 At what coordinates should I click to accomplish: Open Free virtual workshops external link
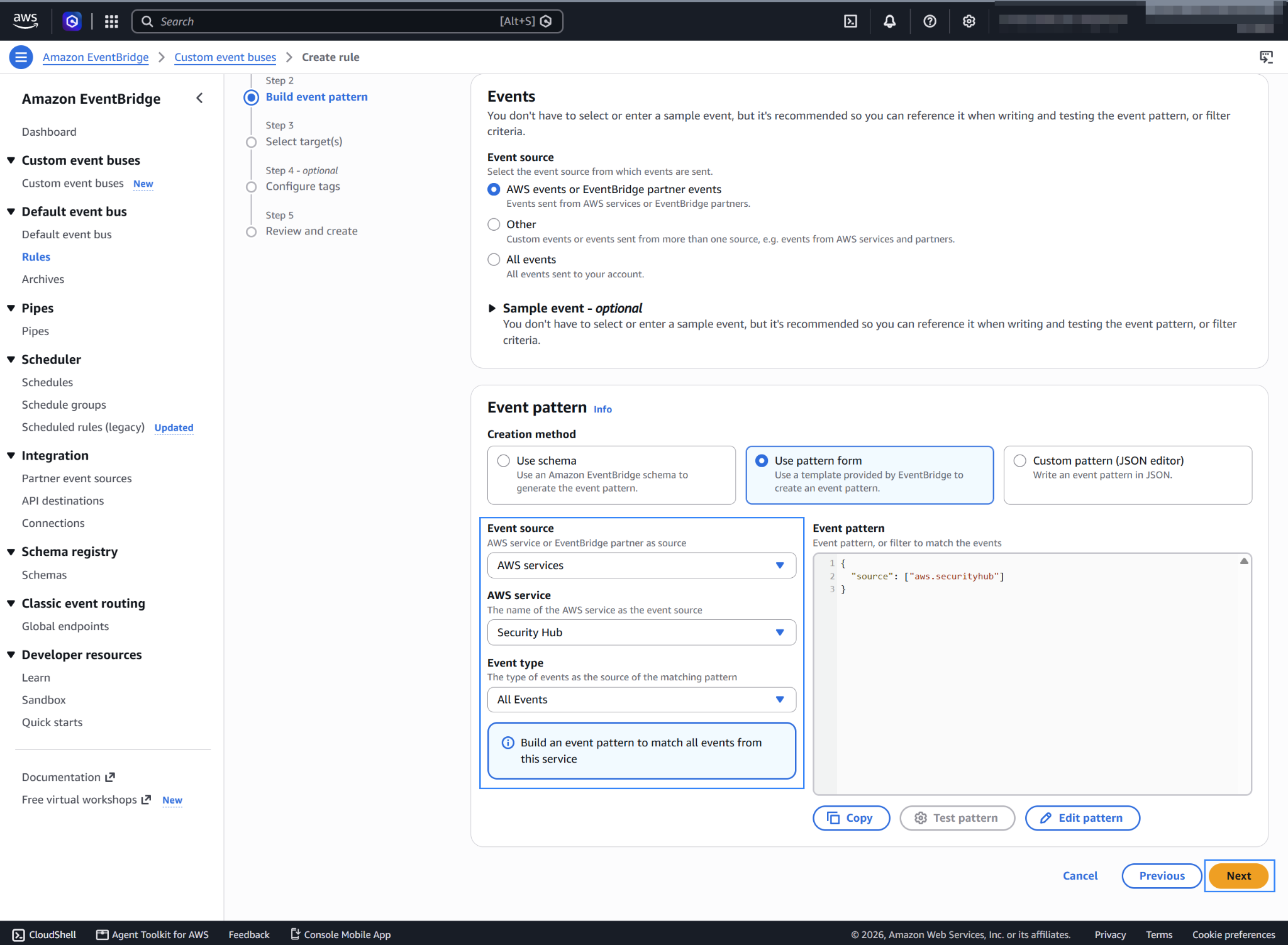tap(87, 800)
